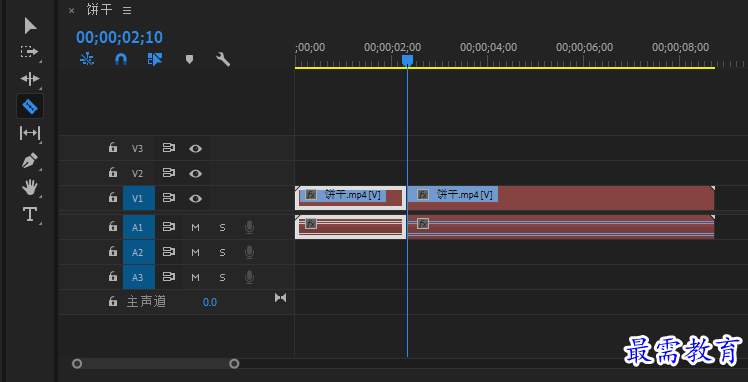
Task: Toggle timeline Snap magnet icon
Action: pos(121,59)
